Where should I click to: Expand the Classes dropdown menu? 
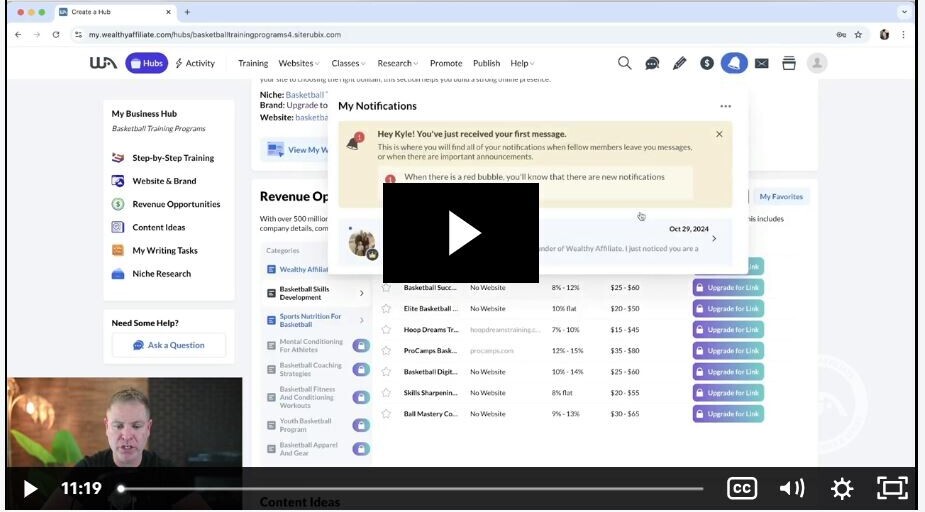[x=348, y=63]
